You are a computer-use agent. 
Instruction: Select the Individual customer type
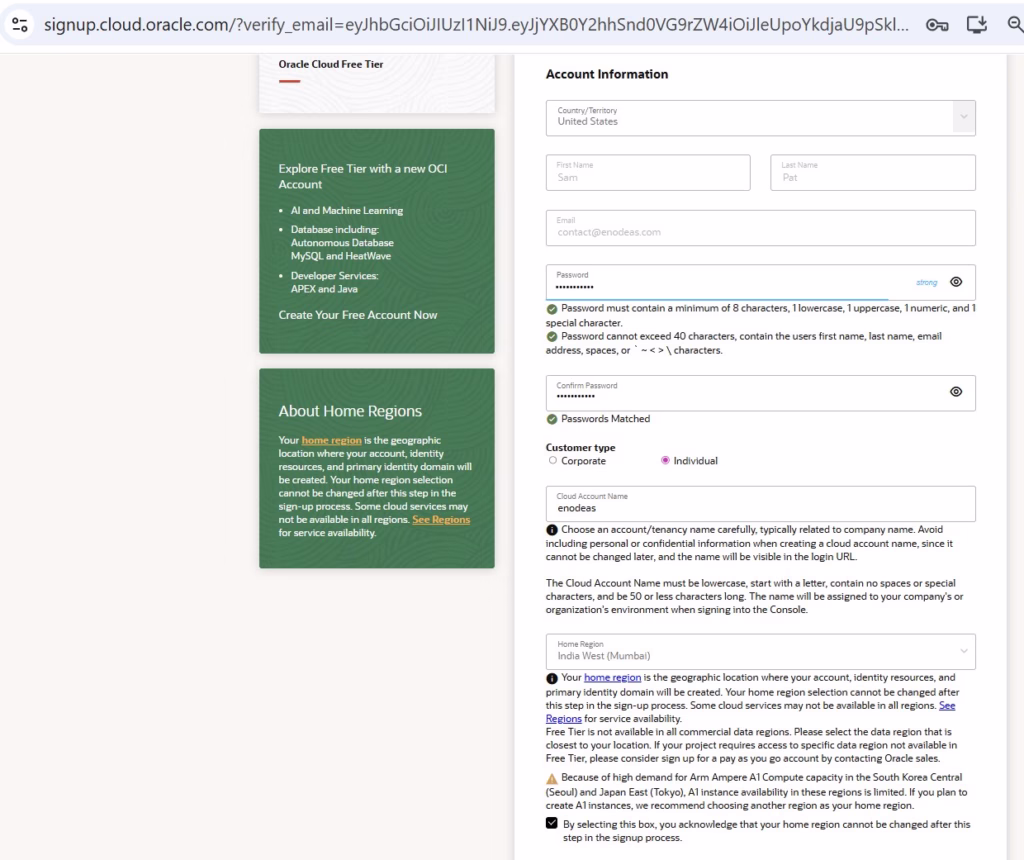tap(663, 460)
